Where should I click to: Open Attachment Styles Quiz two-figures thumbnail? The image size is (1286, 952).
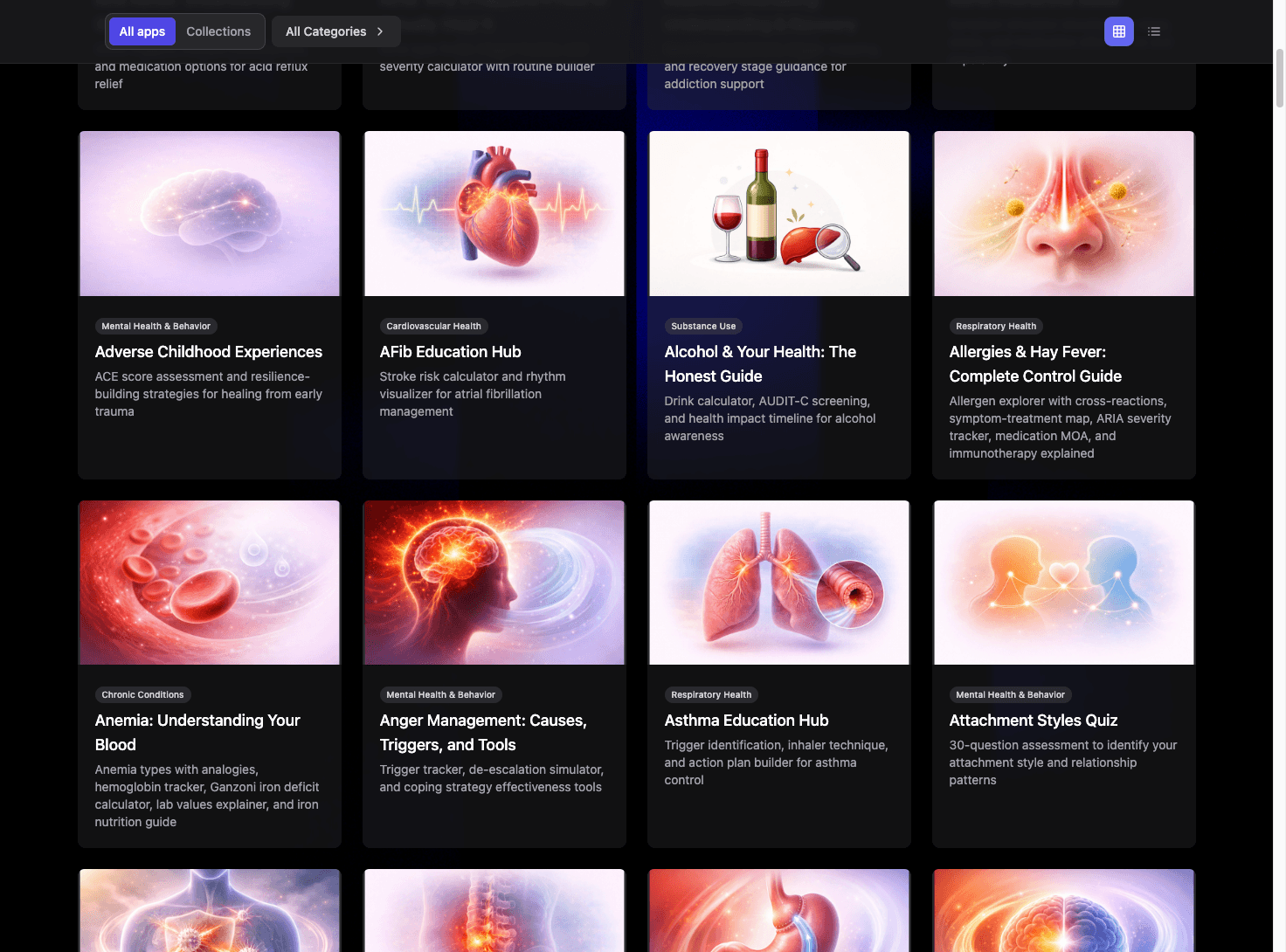point(1064,583)
